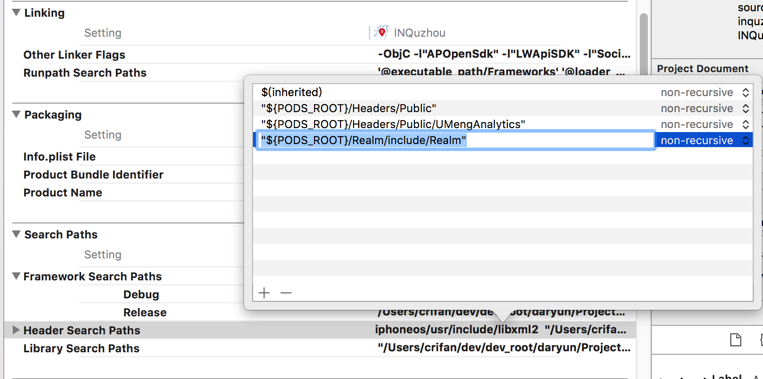Select Header Search Paths setting row
The height and width of the screenshot is (379, 763).
click(320, 330)
